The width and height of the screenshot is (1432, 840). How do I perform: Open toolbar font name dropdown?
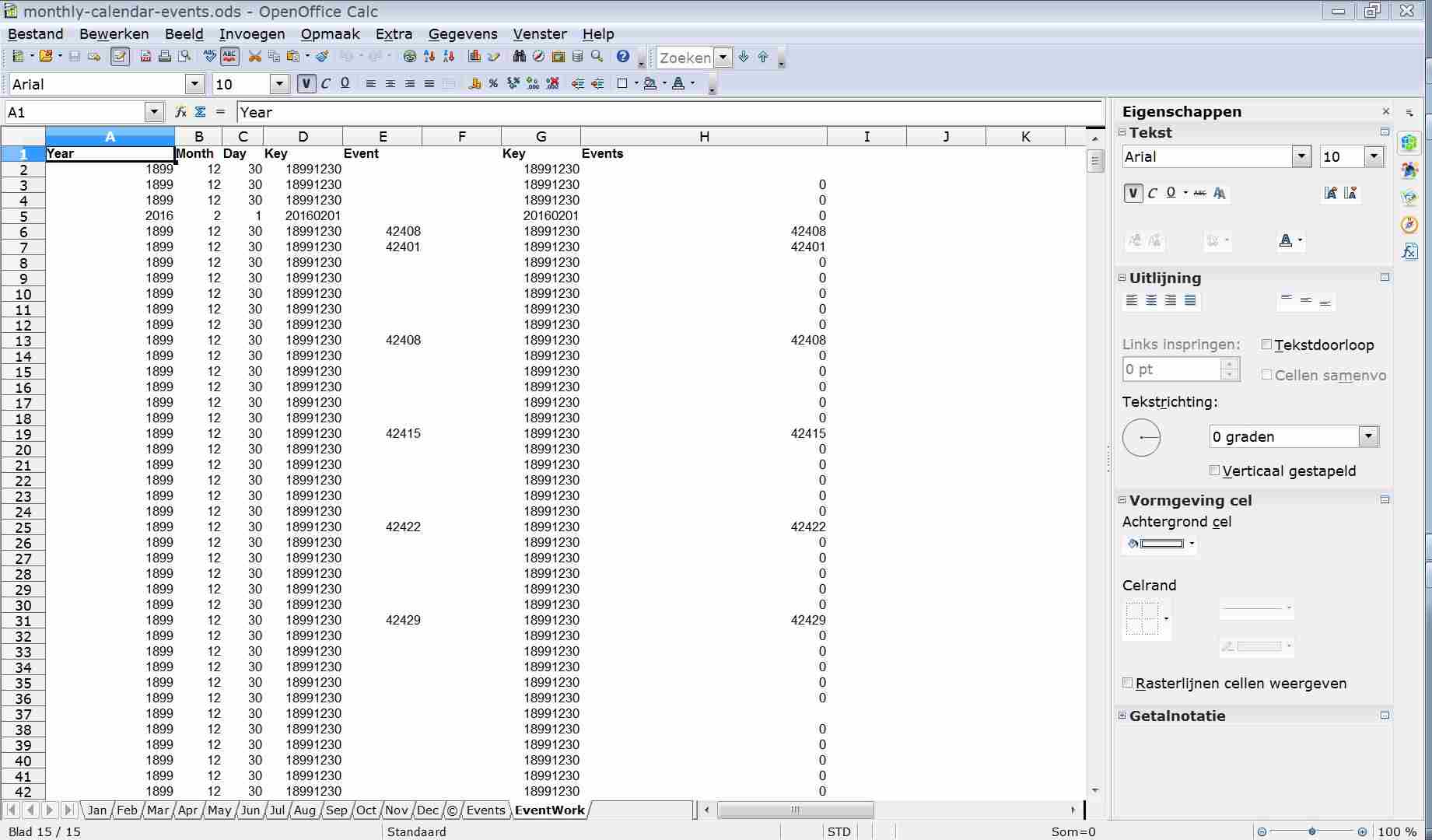tap(194, 84)
